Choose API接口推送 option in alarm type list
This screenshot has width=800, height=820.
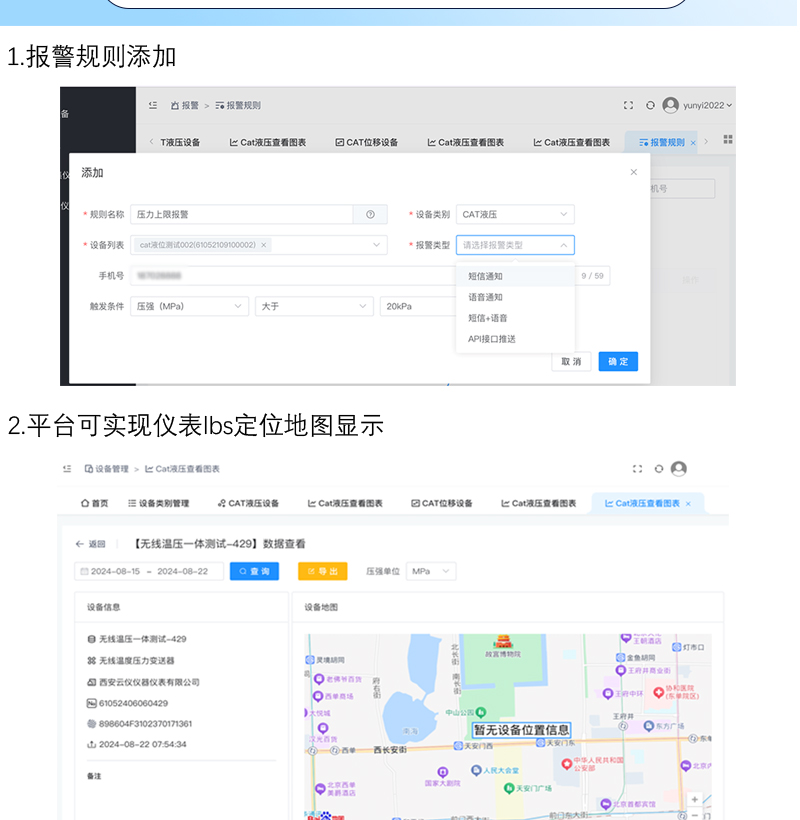492,339
